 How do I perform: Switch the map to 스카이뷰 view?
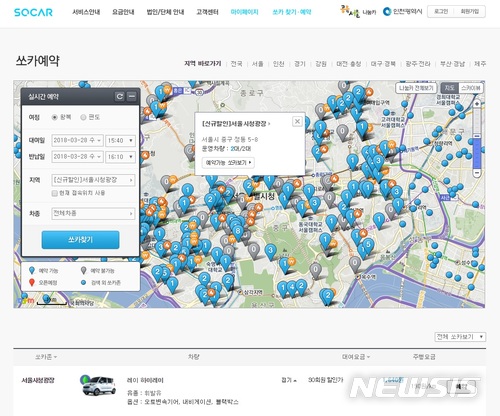(471, 88)
